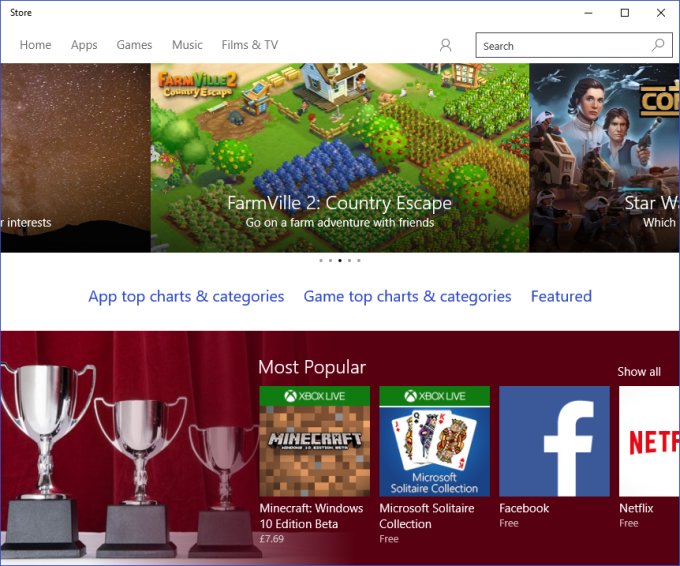Open Game top charts & categories link
Viewport: 680px width, 566px height.
407,296
